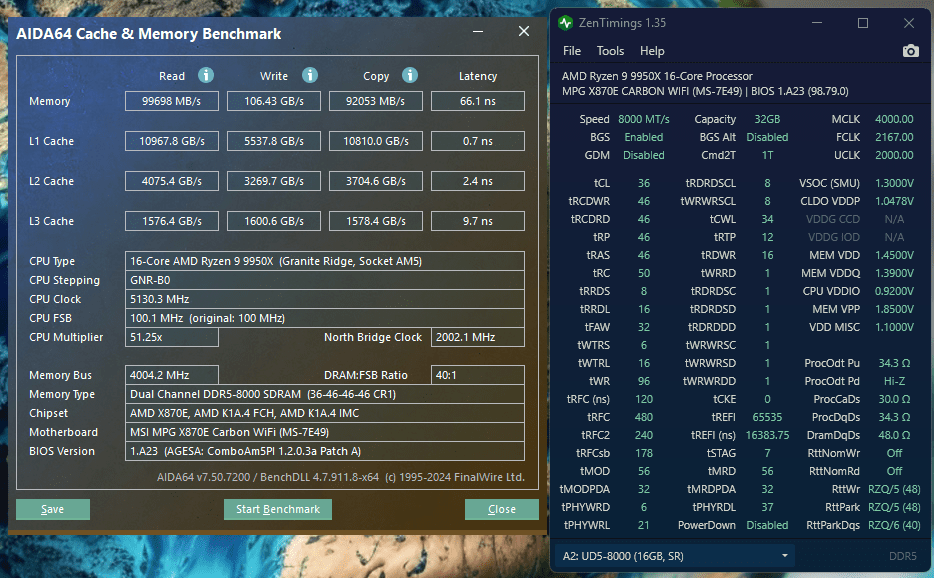Click the UCLK value 2000.00
This screenshot has width=934, height=578.
[x=894, y=155]
